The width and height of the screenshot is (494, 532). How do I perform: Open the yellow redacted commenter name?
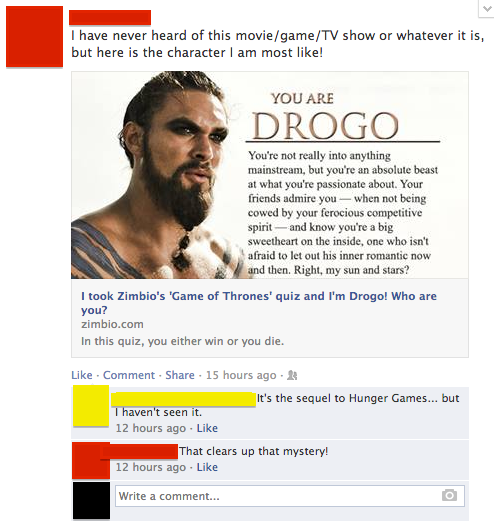pyautogui.click(x=184, y=399)
